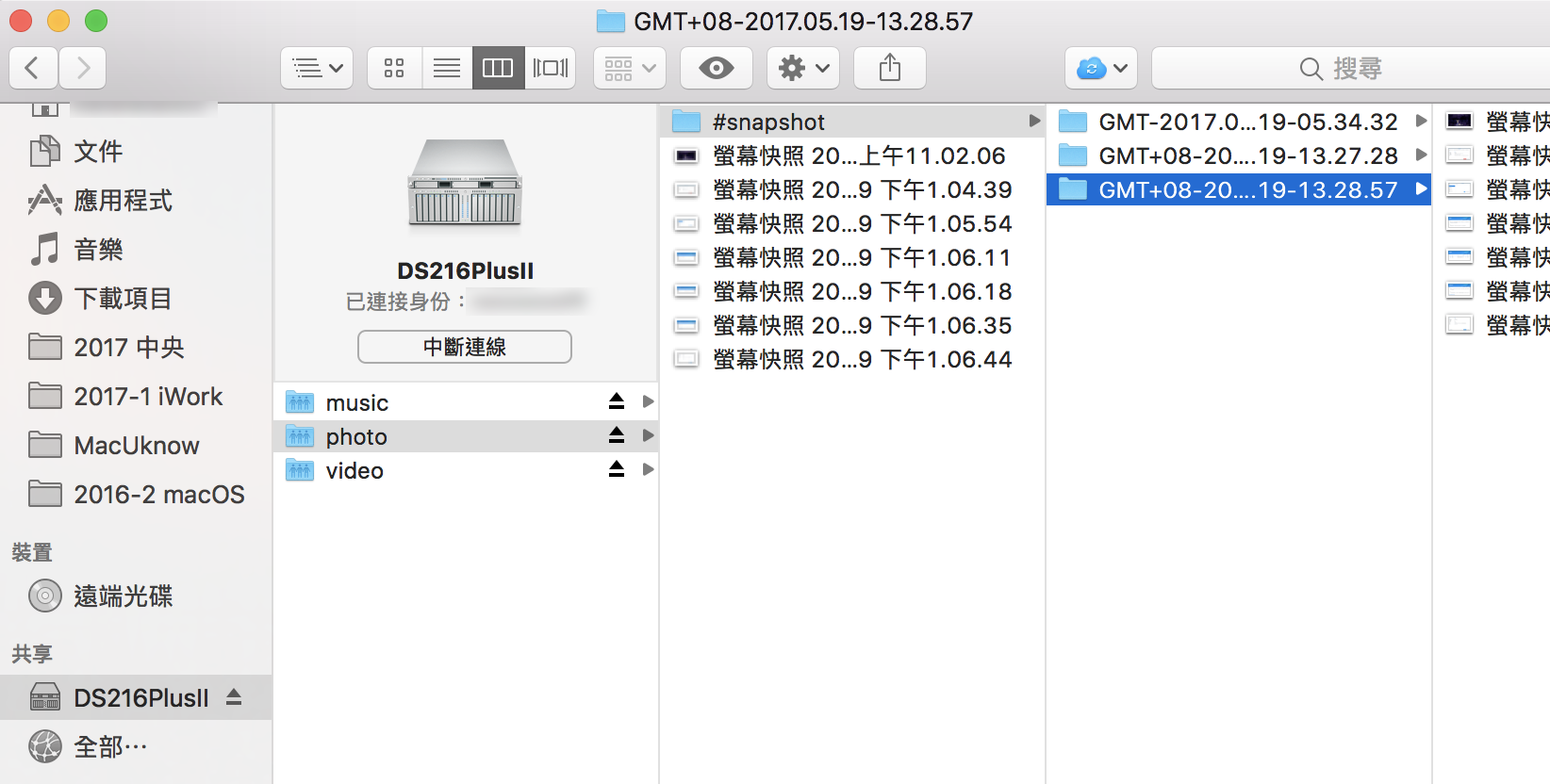The image size is (1550, 784).
Task: Select the GMT-2017.0…19-05.34.32 folder
Action: click(1246, 122)
